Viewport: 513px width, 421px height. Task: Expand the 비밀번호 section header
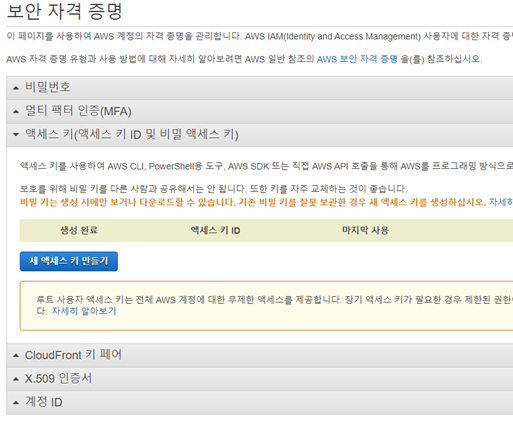[x=48, y=87]
